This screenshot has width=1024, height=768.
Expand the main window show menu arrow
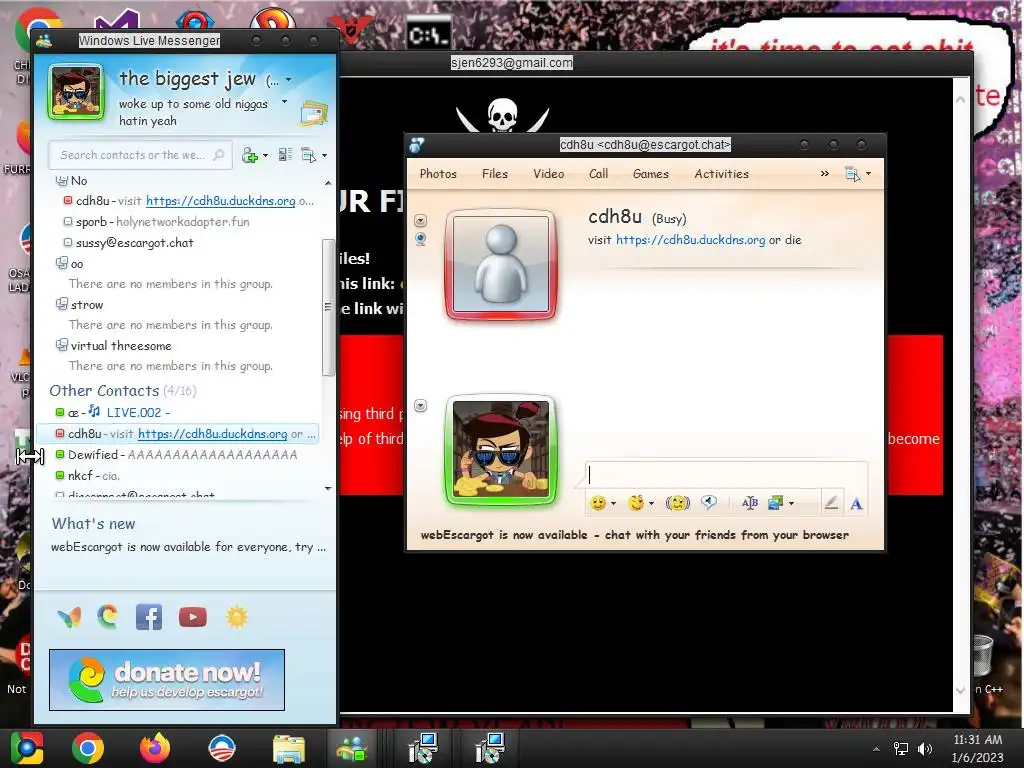point(325,155)
